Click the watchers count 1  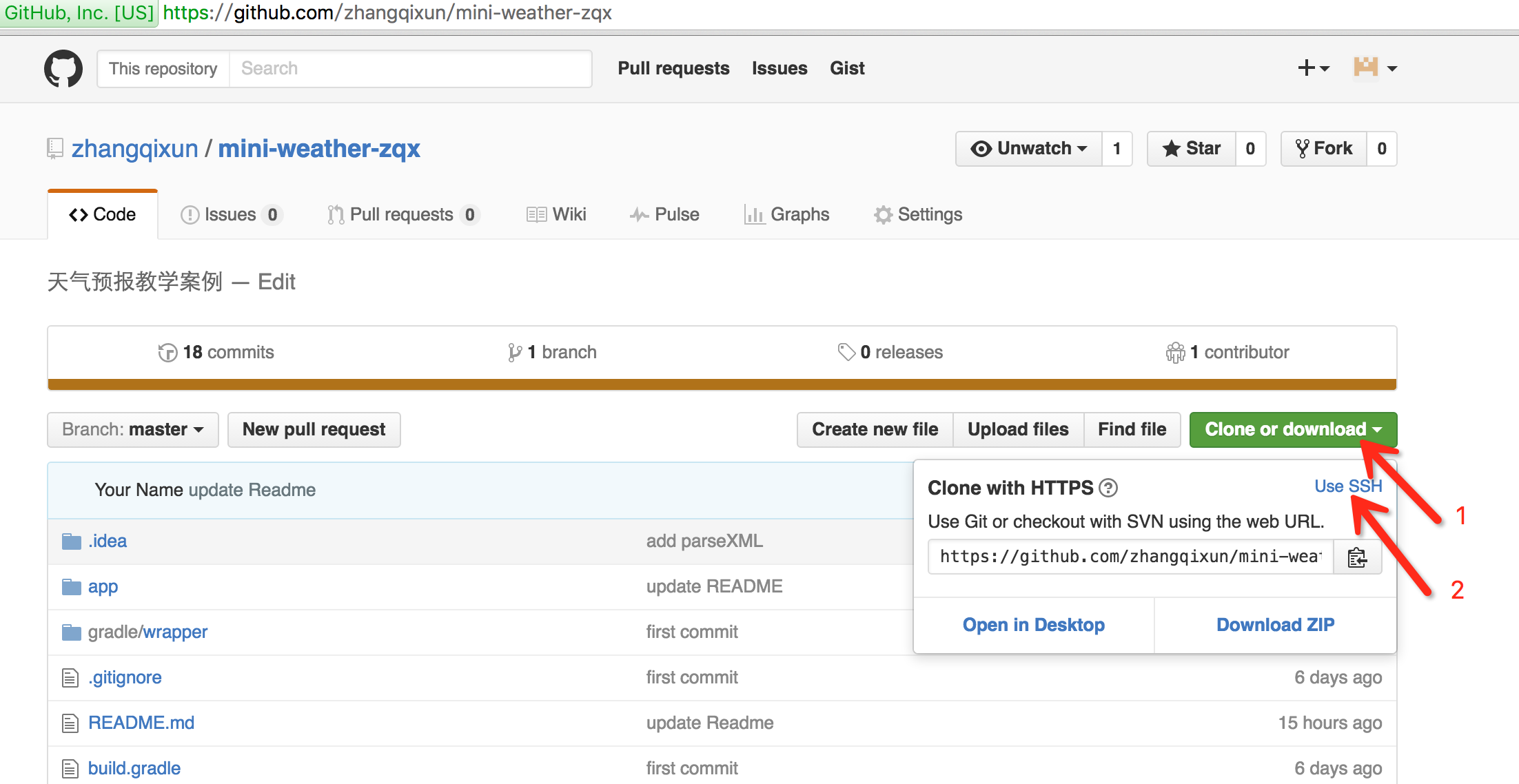pyautogui.click(x=1117, y=149)
